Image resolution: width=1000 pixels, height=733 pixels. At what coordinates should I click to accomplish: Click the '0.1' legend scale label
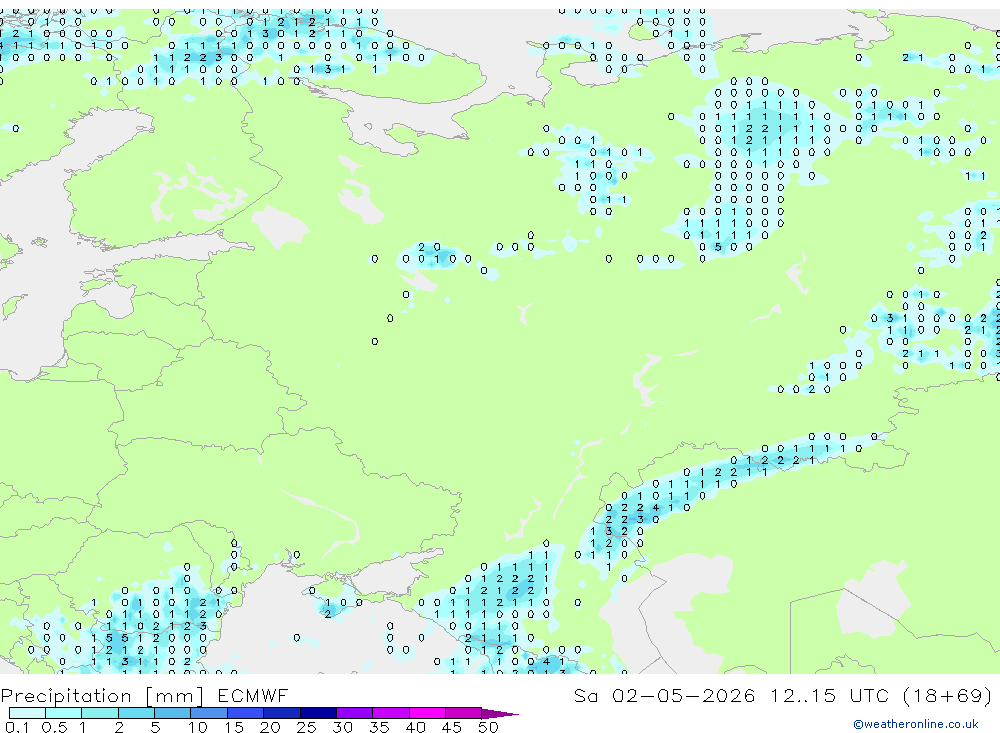(17, 727)
